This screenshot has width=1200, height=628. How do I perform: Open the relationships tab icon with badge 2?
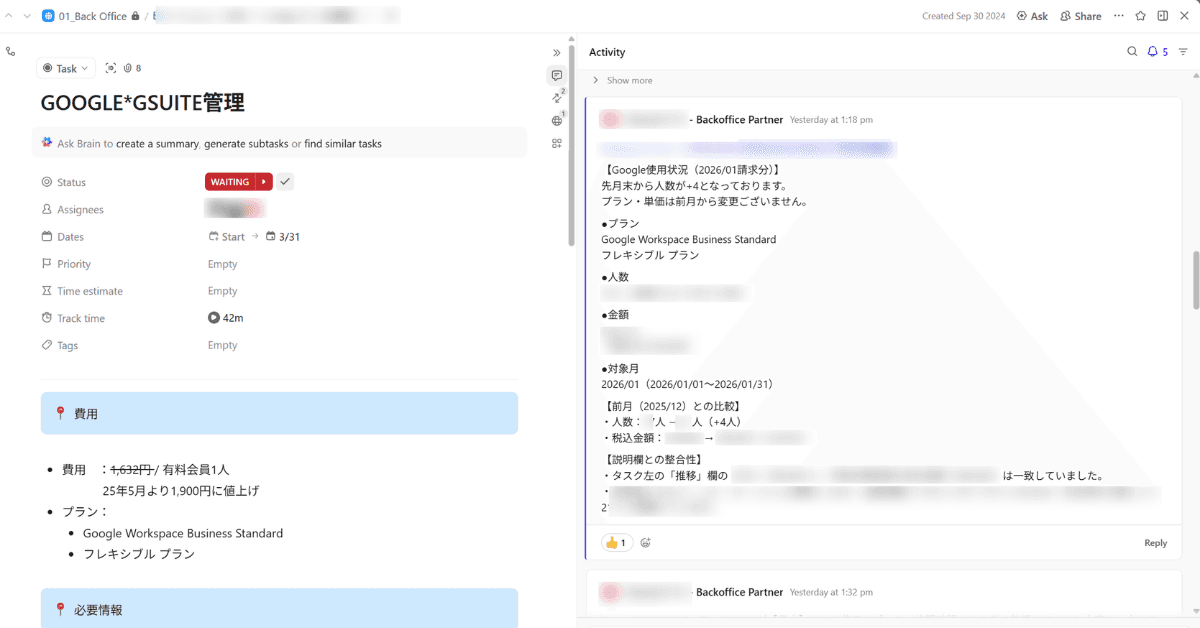coord(558,97)
